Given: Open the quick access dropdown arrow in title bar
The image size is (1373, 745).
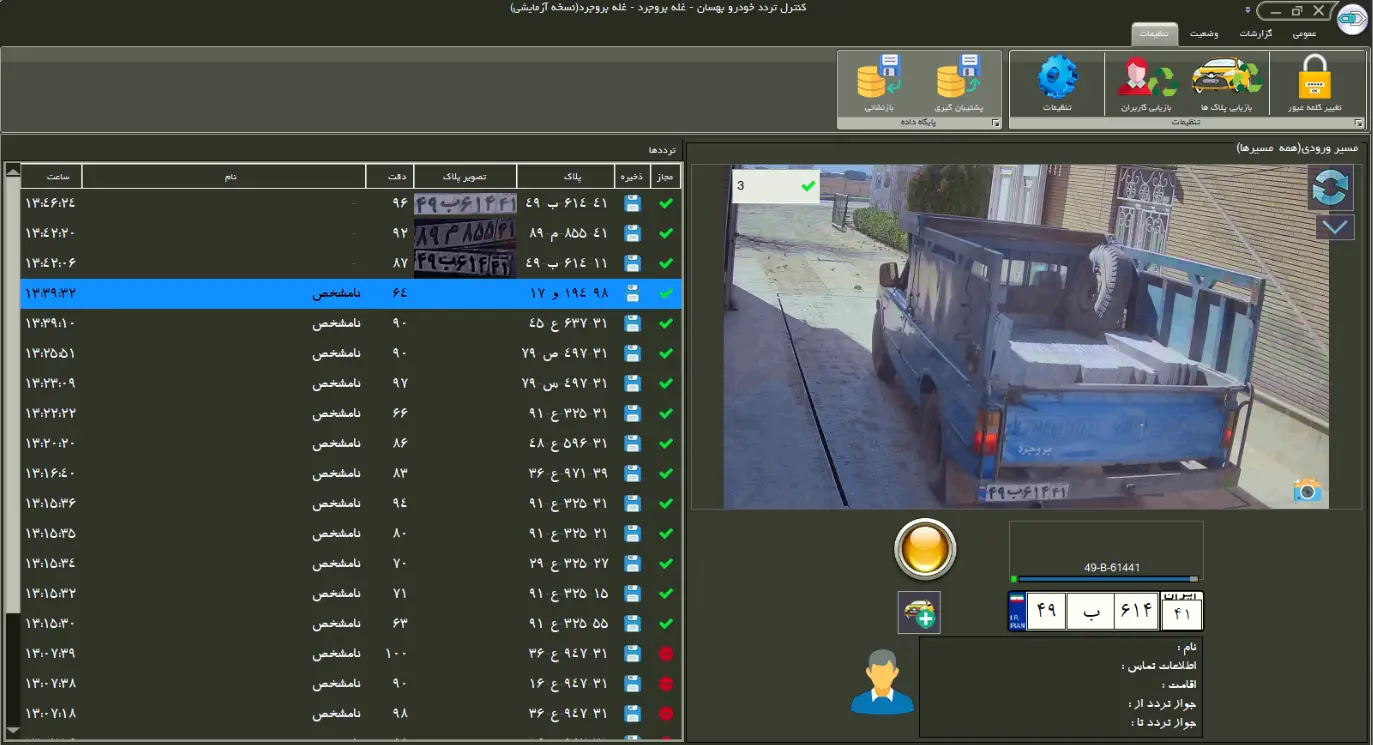Looking at the screenshot, I should click(1247, 10).
